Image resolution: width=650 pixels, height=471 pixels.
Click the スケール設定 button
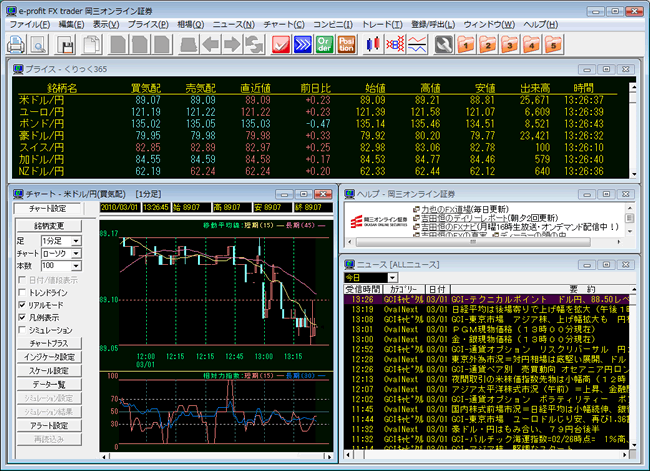pyautogui.click(x=49, y=371)
